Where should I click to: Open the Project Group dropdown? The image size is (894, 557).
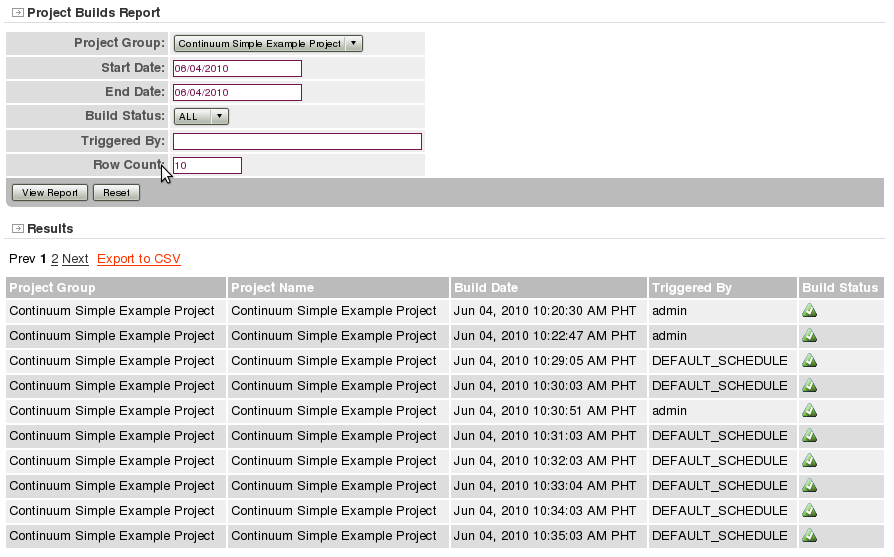[267, 44]
